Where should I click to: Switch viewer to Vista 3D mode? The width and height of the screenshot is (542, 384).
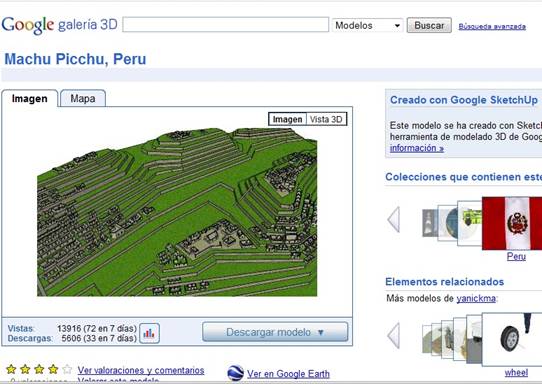[x=326, y=119]
